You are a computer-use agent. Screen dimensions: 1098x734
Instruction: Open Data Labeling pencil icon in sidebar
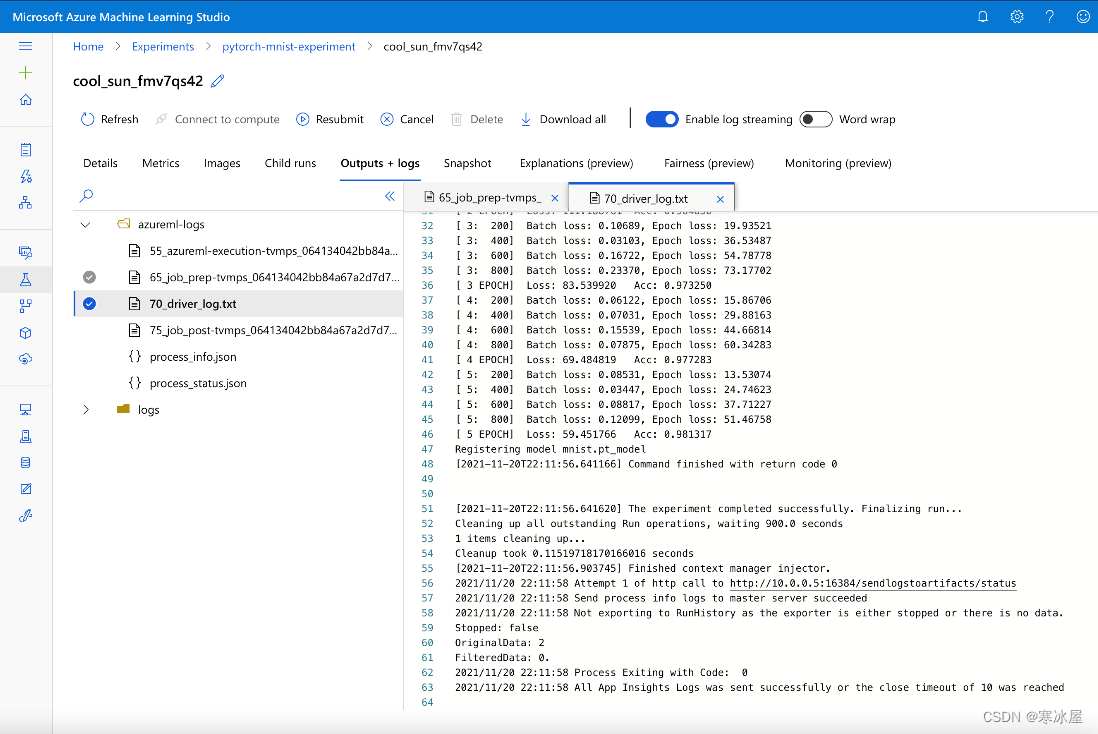click(x=26, y=489)
